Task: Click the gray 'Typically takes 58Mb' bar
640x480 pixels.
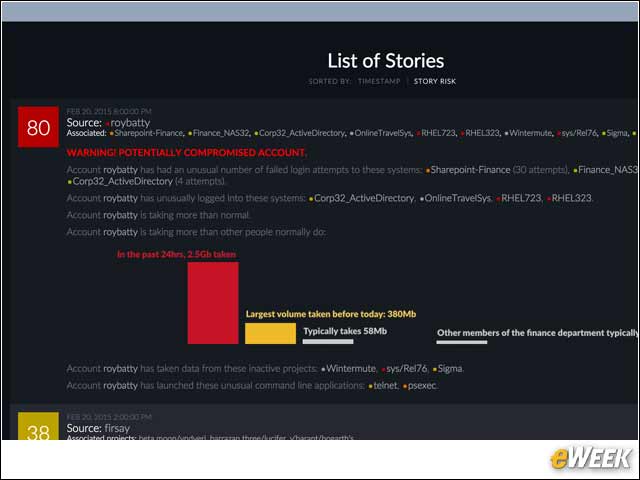Action: click(328, 342)
